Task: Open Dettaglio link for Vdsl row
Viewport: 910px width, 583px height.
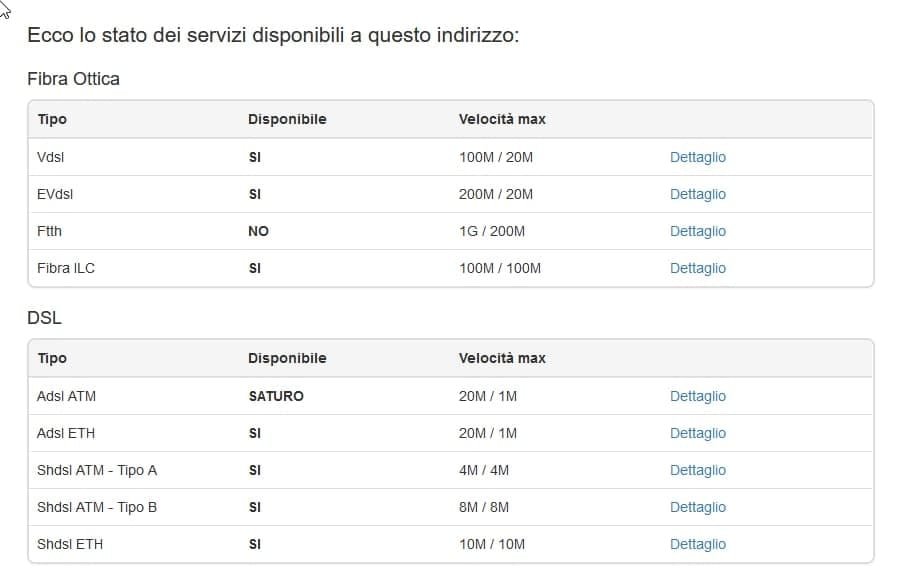Action: pyautogui.click(x=697, y=157)
